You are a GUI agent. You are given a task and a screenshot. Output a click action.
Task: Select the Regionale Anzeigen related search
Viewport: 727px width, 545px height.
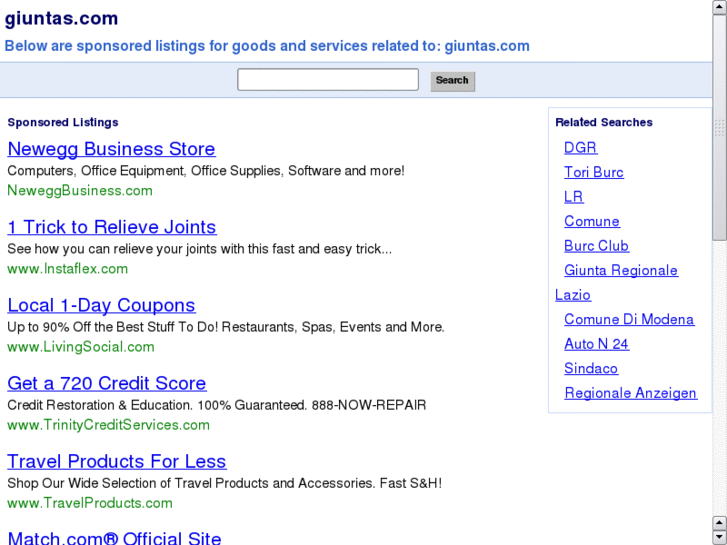coord(631,393)
